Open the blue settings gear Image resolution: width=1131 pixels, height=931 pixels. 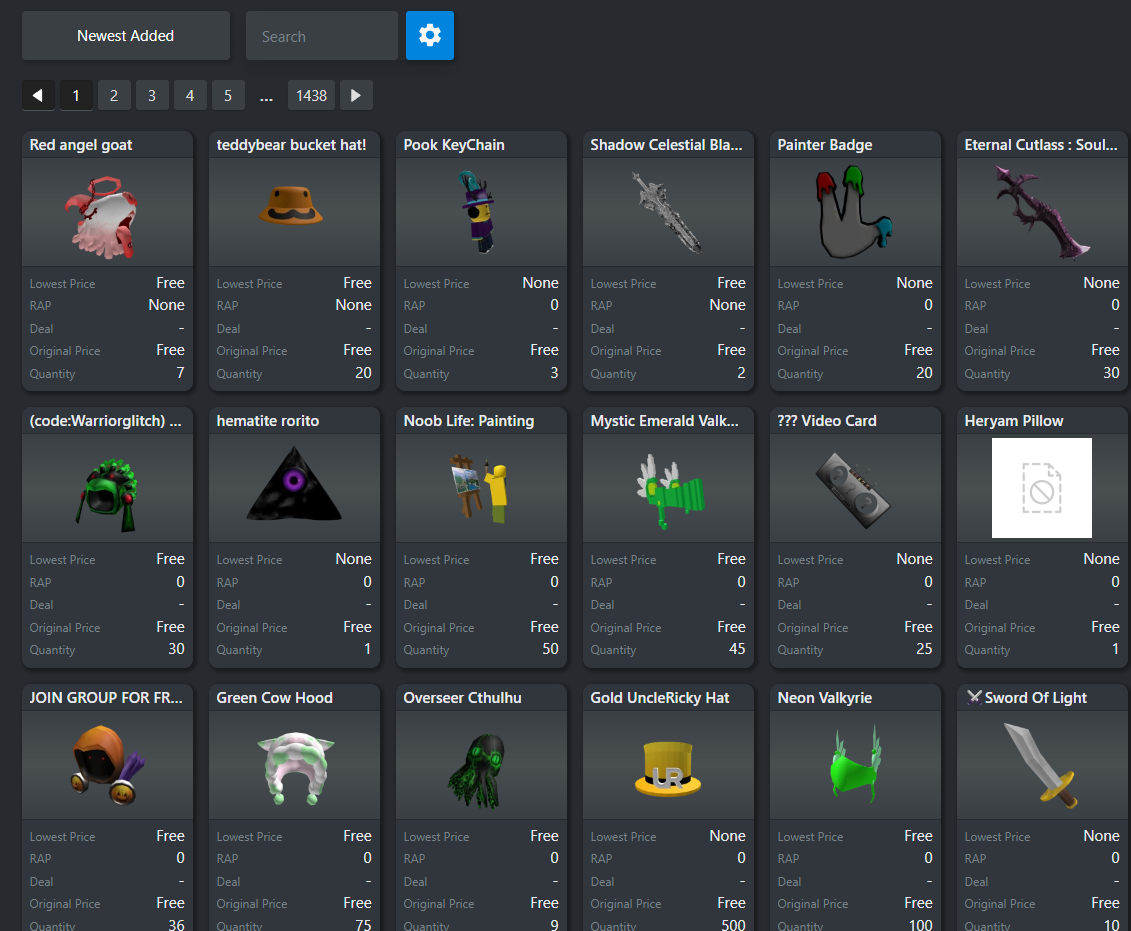coord(430,35)
